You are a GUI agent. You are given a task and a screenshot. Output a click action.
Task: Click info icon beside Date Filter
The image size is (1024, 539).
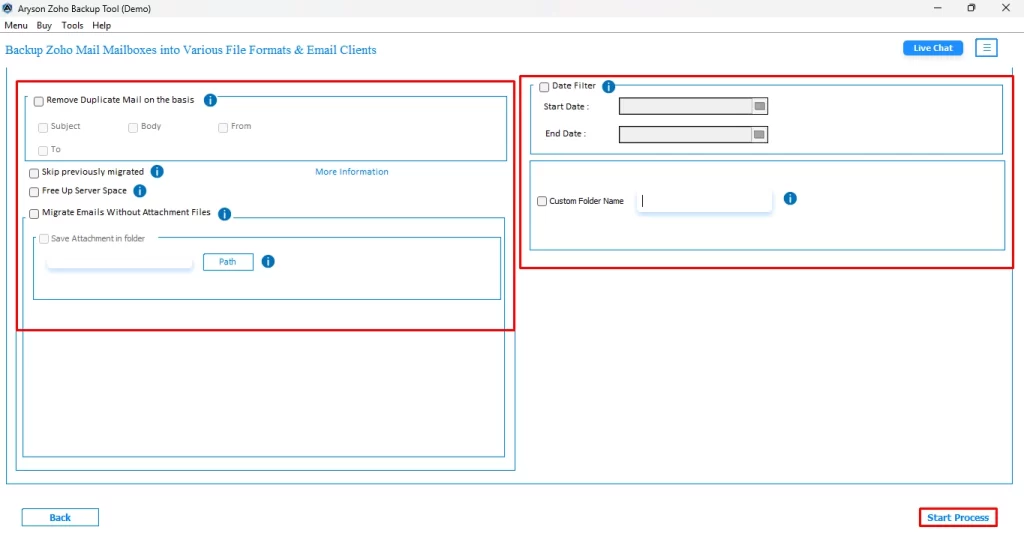[x=608, y=86]
